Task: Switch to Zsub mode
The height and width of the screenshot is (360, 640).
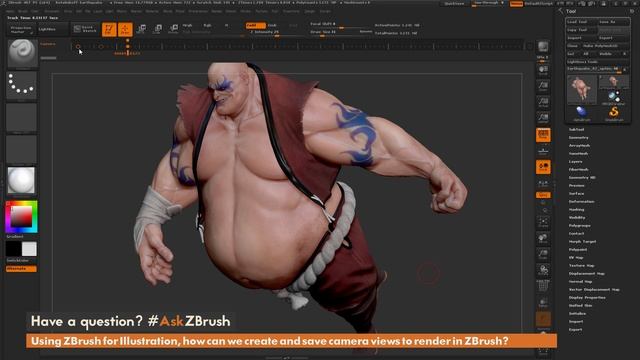Action: point(272,25)
